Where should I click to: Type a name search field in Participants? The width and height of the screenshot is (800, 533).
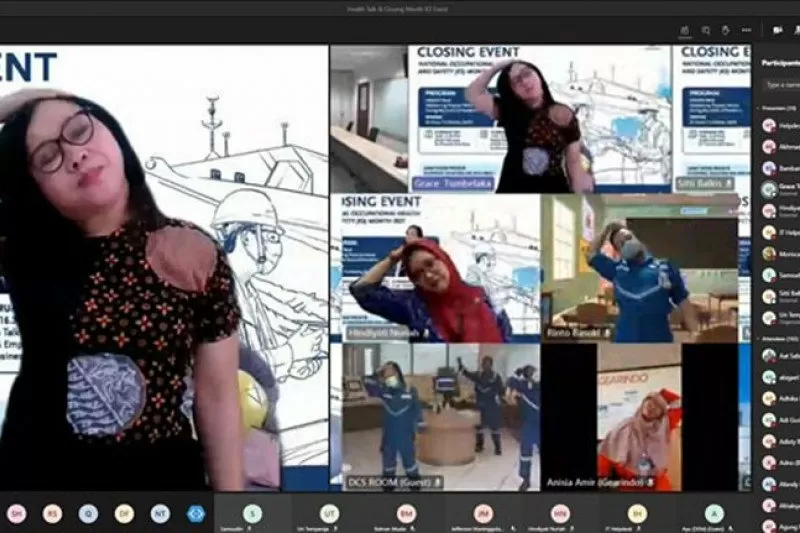[780, 87]
